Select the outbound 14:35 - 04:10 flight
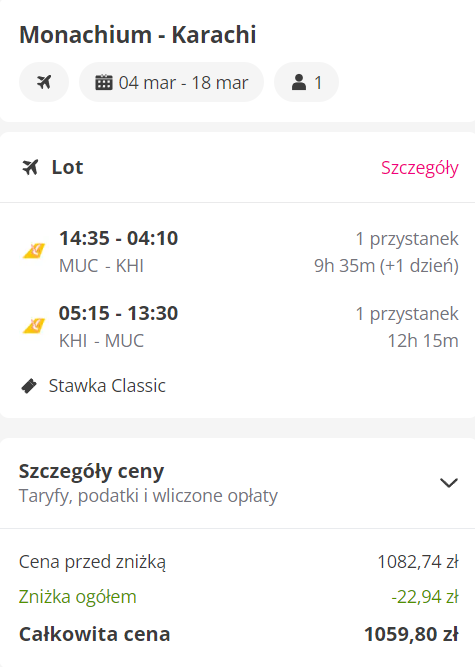 [x=237, y=251]
